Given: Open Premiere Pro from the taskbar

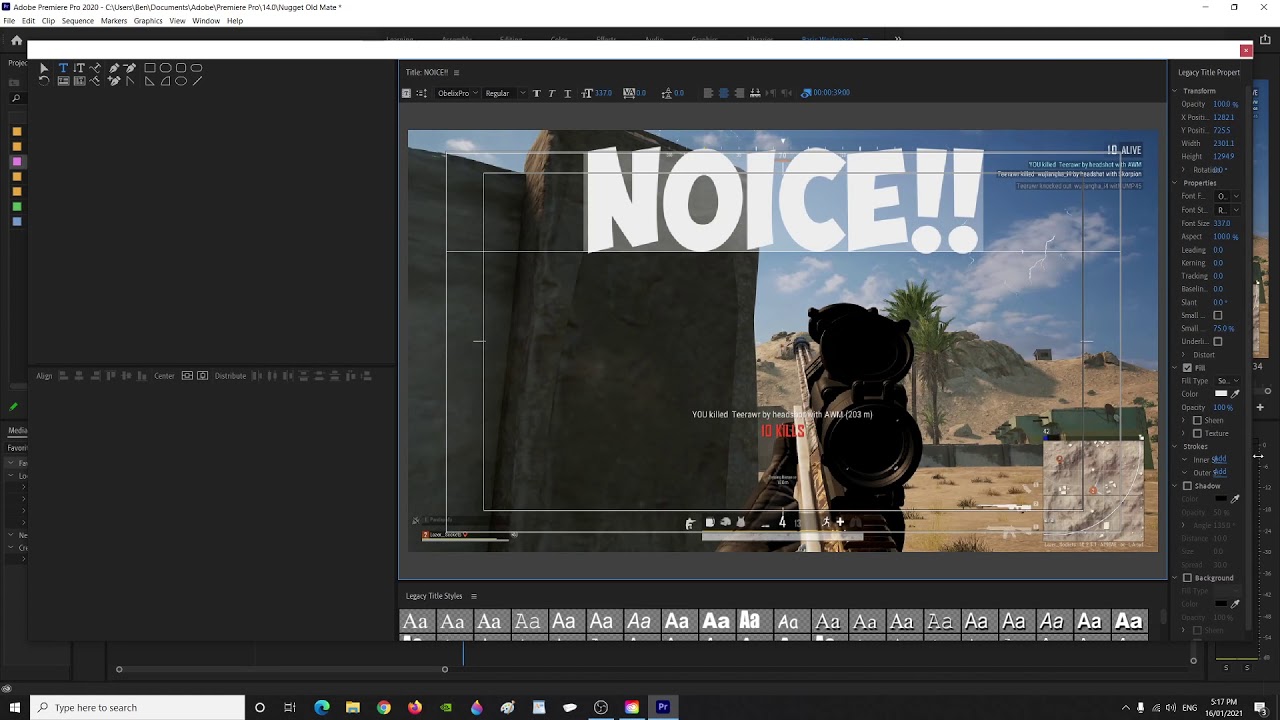Looking at the screenshot, I should pos(662,707).
